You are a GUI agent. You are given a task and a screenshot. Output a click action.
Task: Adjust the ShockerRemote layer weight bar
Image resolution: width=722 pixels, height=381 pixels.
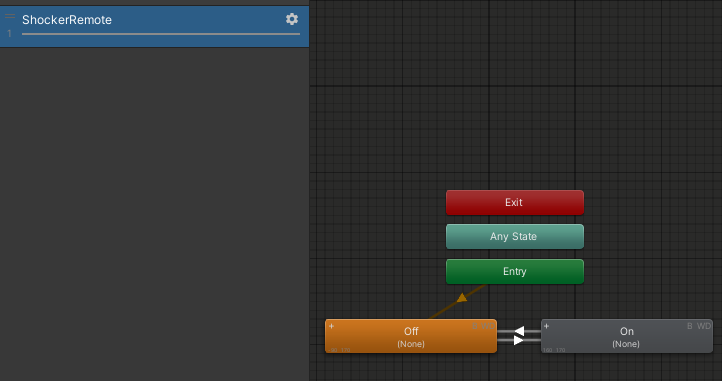coord(161,34)
